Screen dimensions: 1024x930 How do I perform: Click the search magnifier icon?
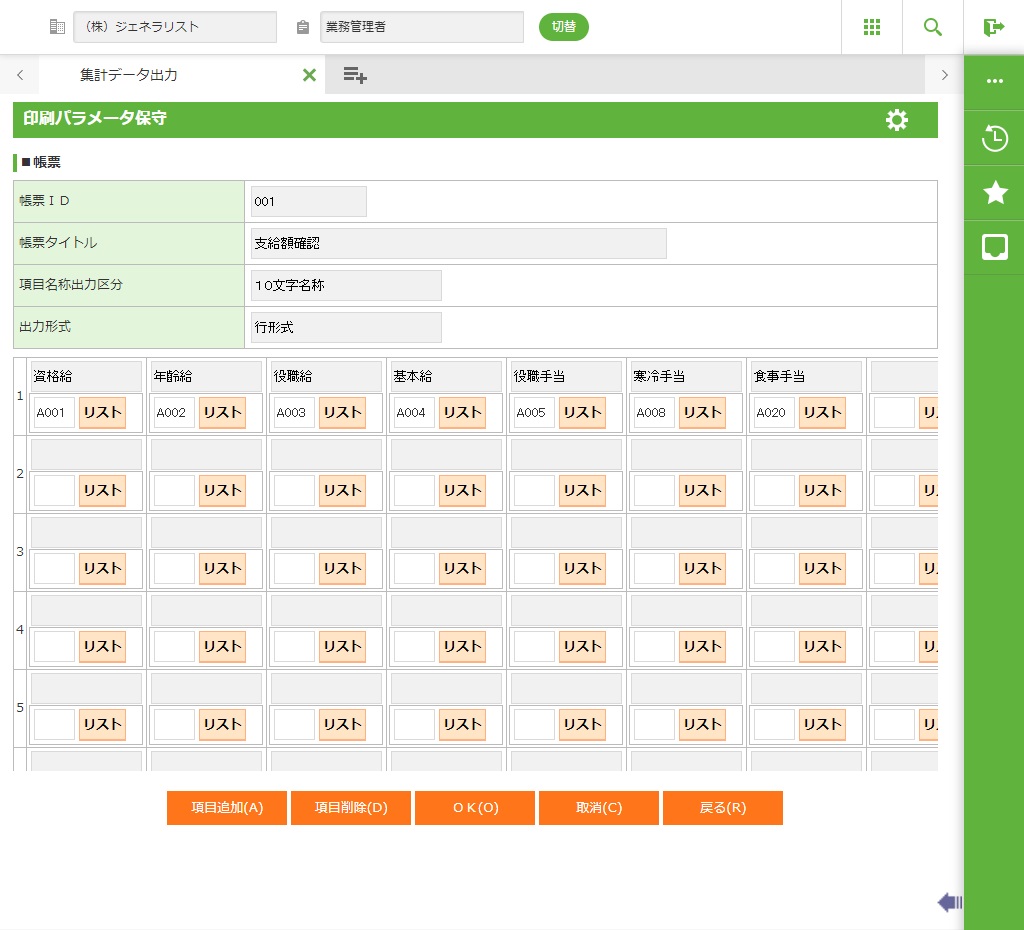pyautogui.click(x=932, y=27)
